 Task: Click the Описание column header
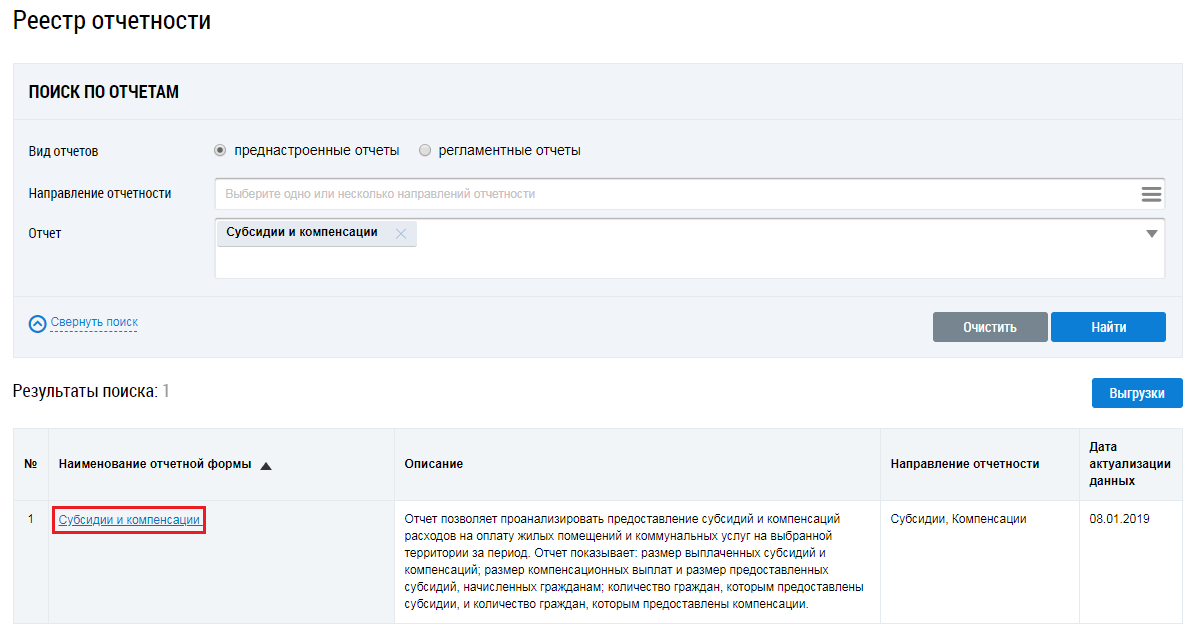(x=433, y=464)
